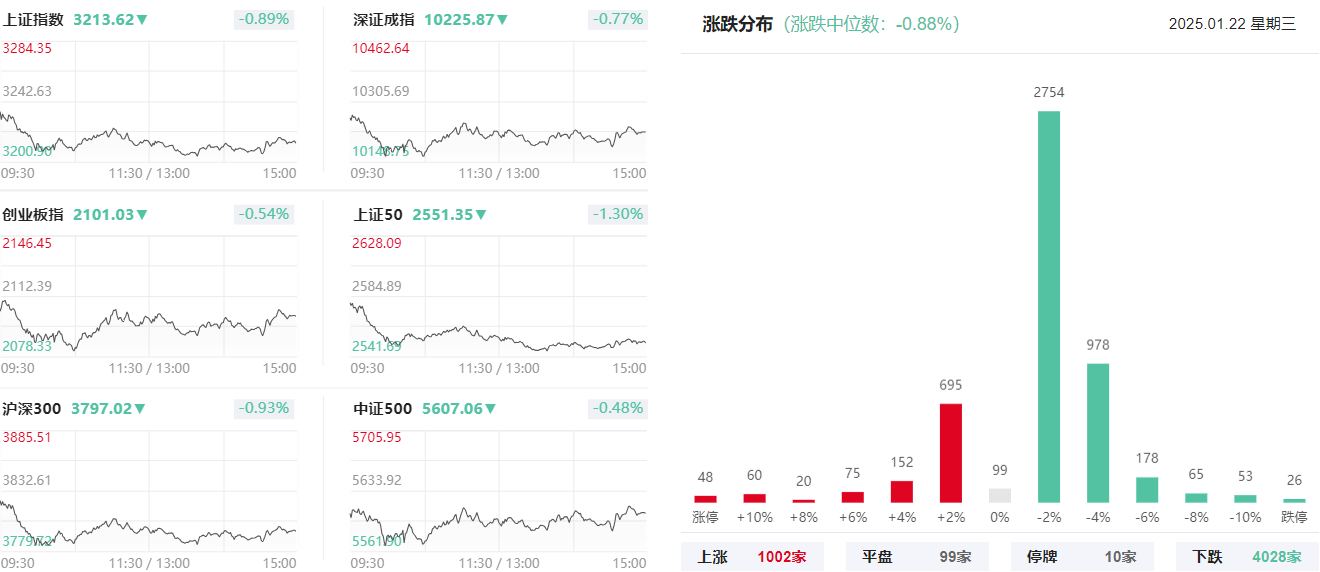Click the down arrow next to 上证50 2551.35

pyautogui.click(x=481, y=215)
